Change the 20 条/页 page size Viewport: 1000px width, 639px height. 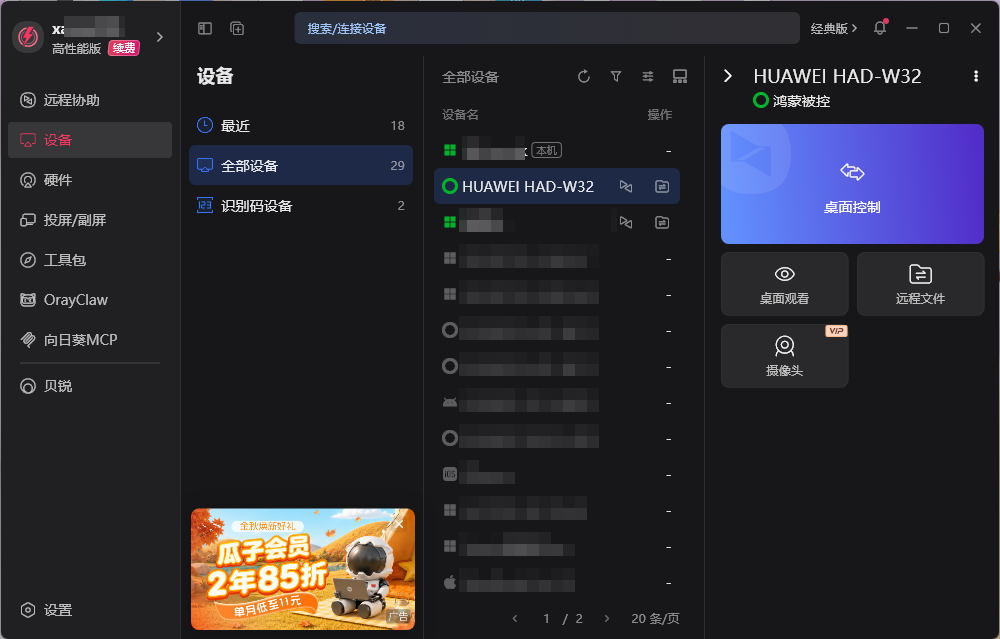pos(655,618)
